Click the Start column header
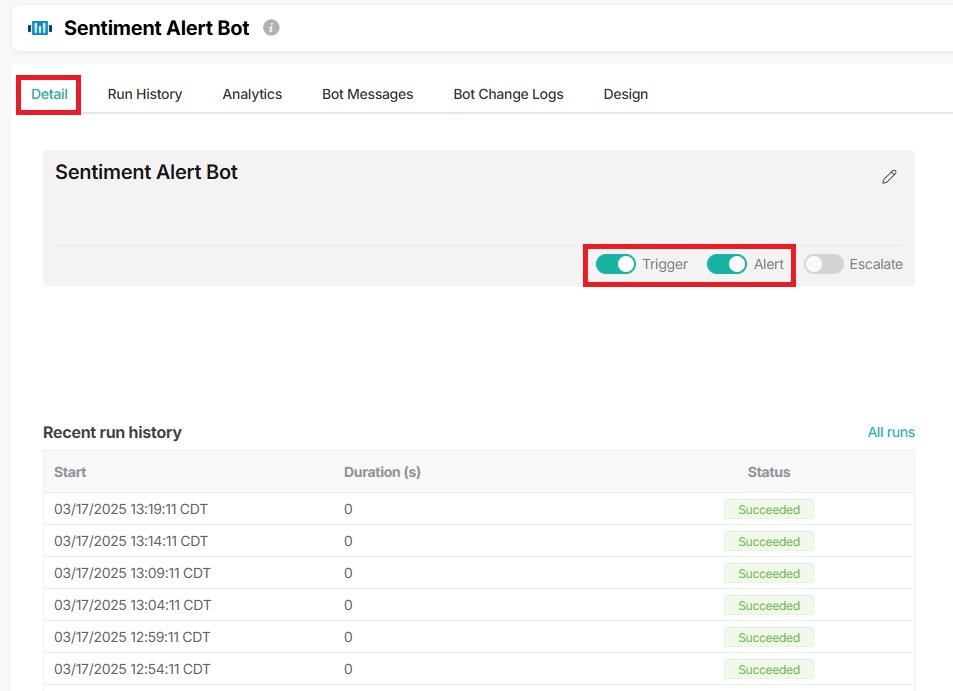953x691 pixels. [70, 472]
